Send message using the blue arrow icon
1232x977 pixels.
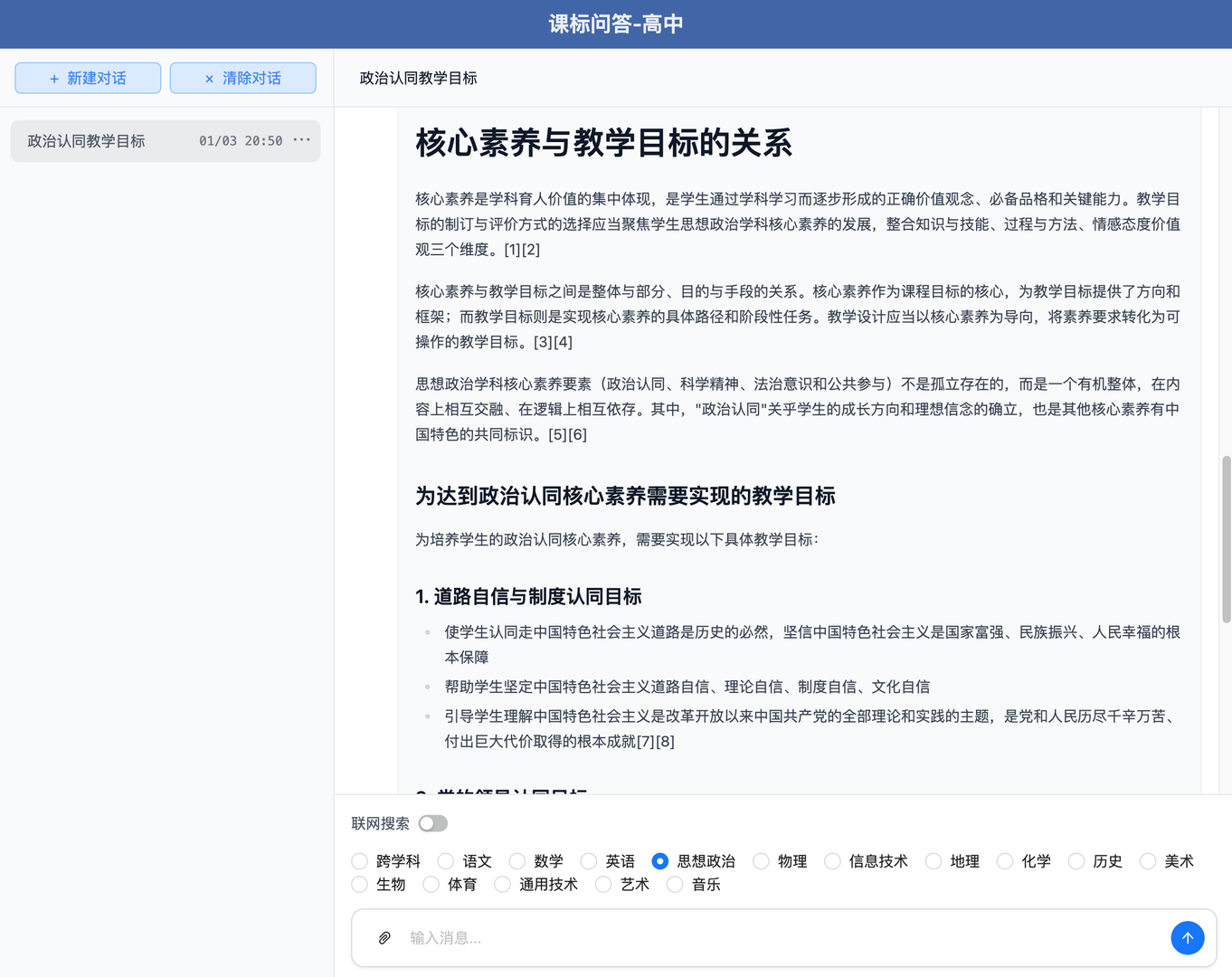tap(1188, 938)
